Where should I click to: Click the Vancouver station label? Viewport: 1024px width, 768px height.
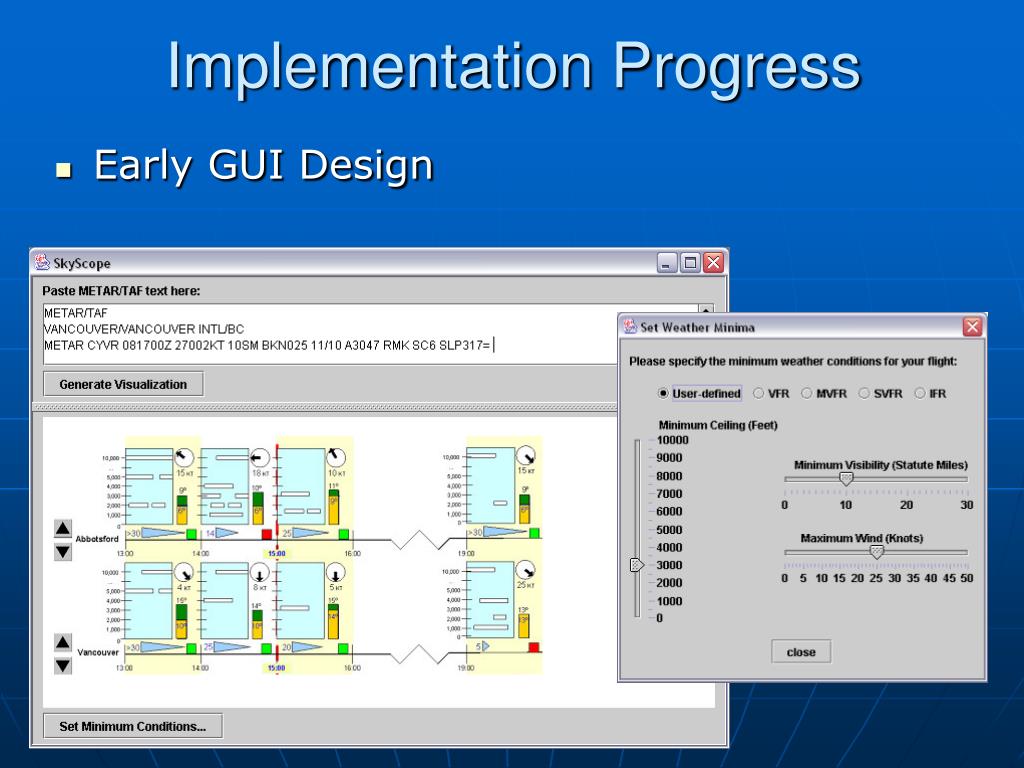coord(98,652)
